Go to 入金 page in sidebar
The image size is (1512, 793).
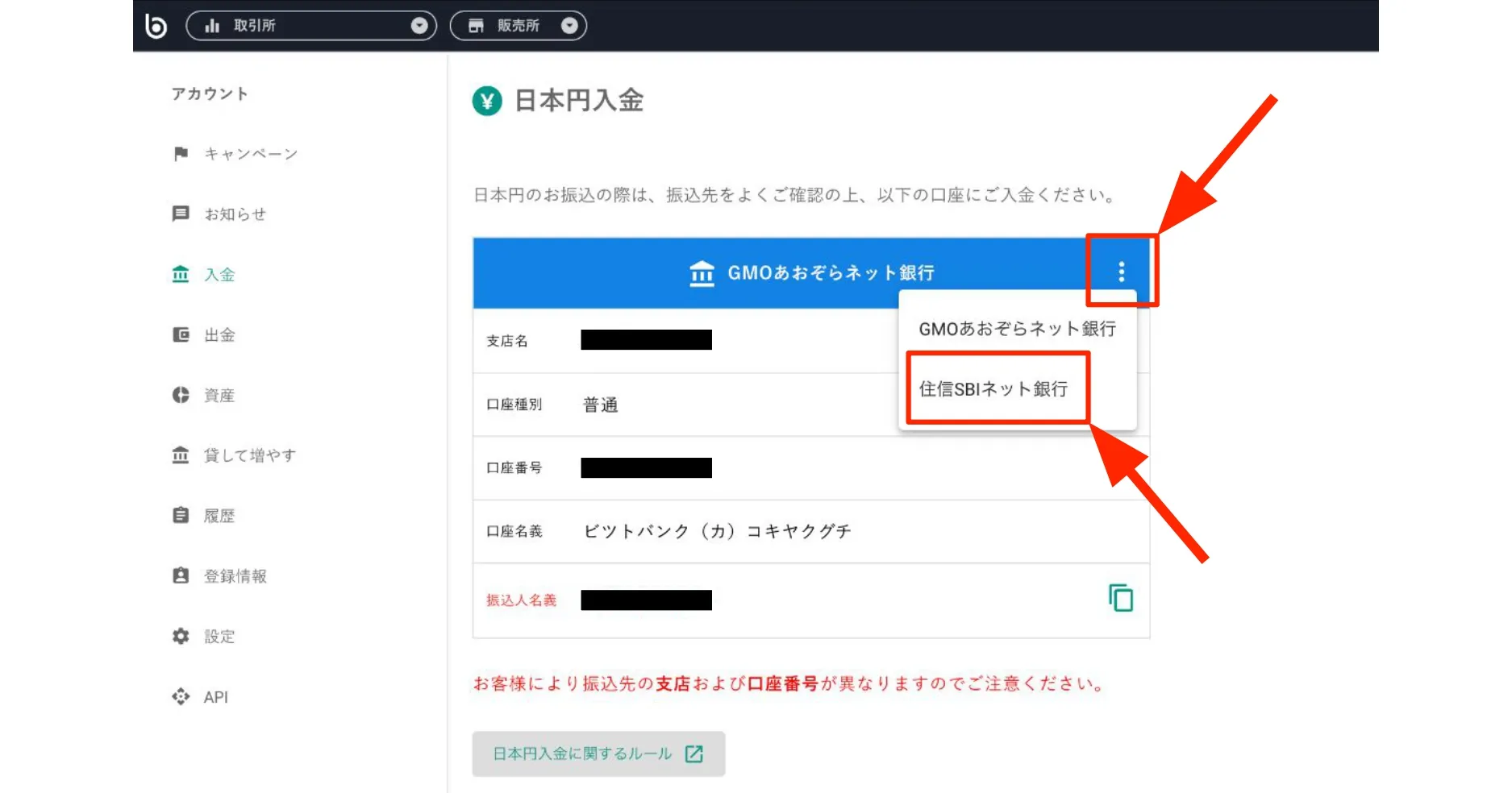coord(219,275)
